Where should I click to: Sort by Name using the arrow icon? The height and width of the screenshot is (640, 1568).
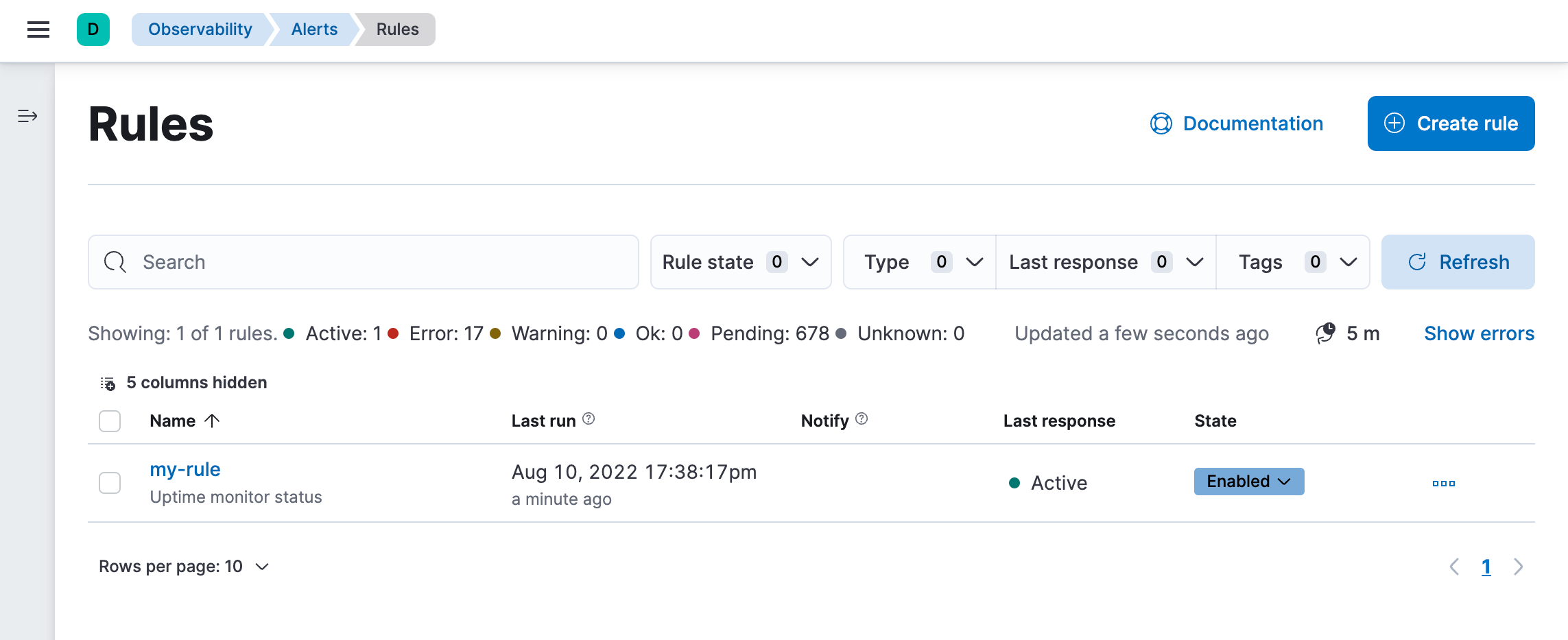click(212, 420)
